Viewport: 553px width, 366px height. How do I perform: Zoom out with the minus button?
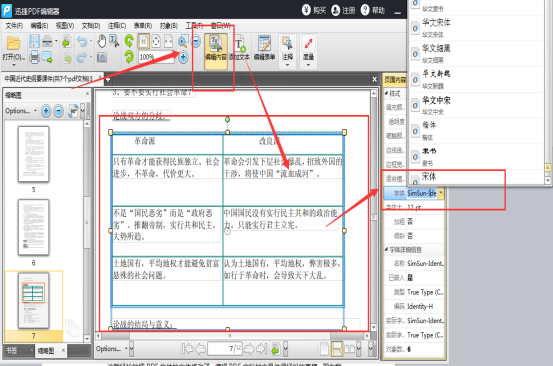tap(195, 41)
